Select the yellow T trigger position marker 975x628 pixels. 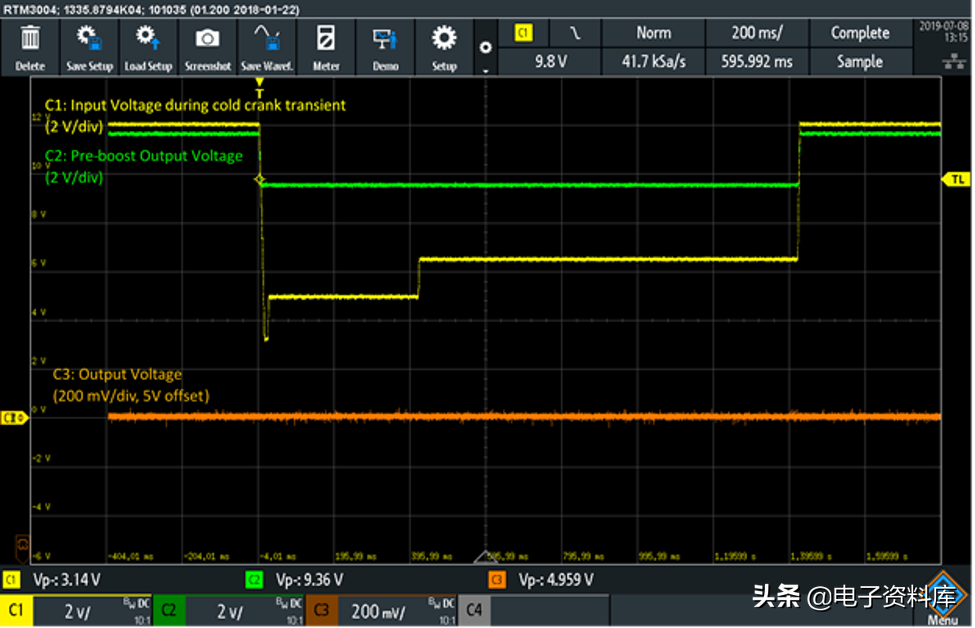(259, 87)
